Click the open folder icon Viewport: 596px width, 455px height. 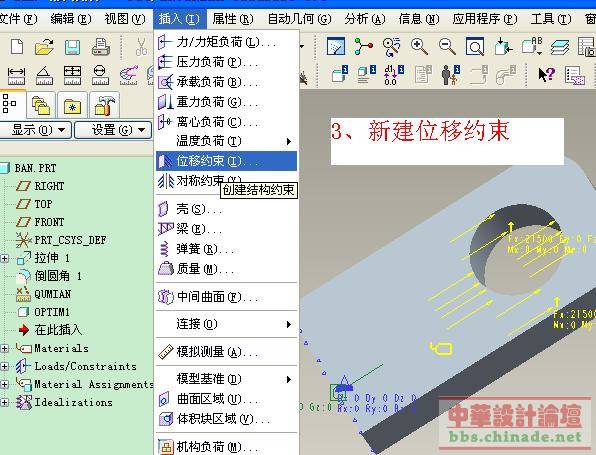tap(44, 47)
